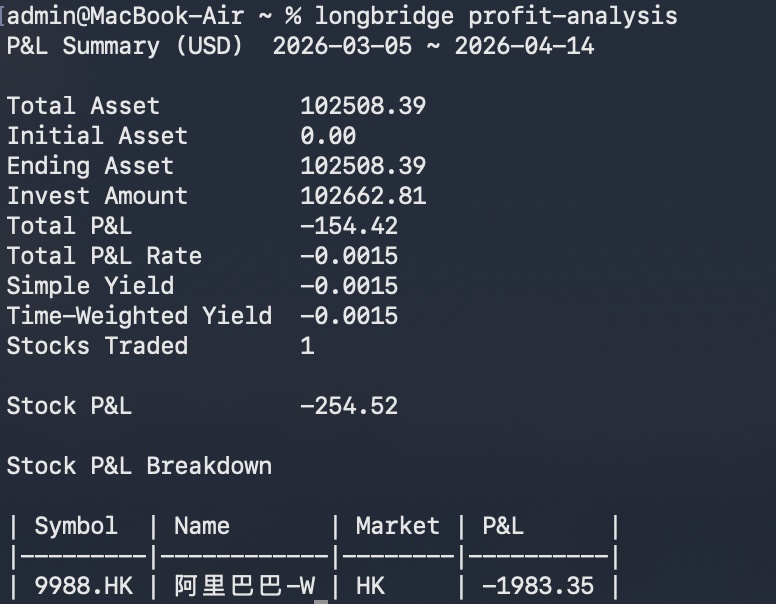Screen dimensions: 776x604
Task: Click the -1983.35 P&L cell
Action: pos(537,586)
